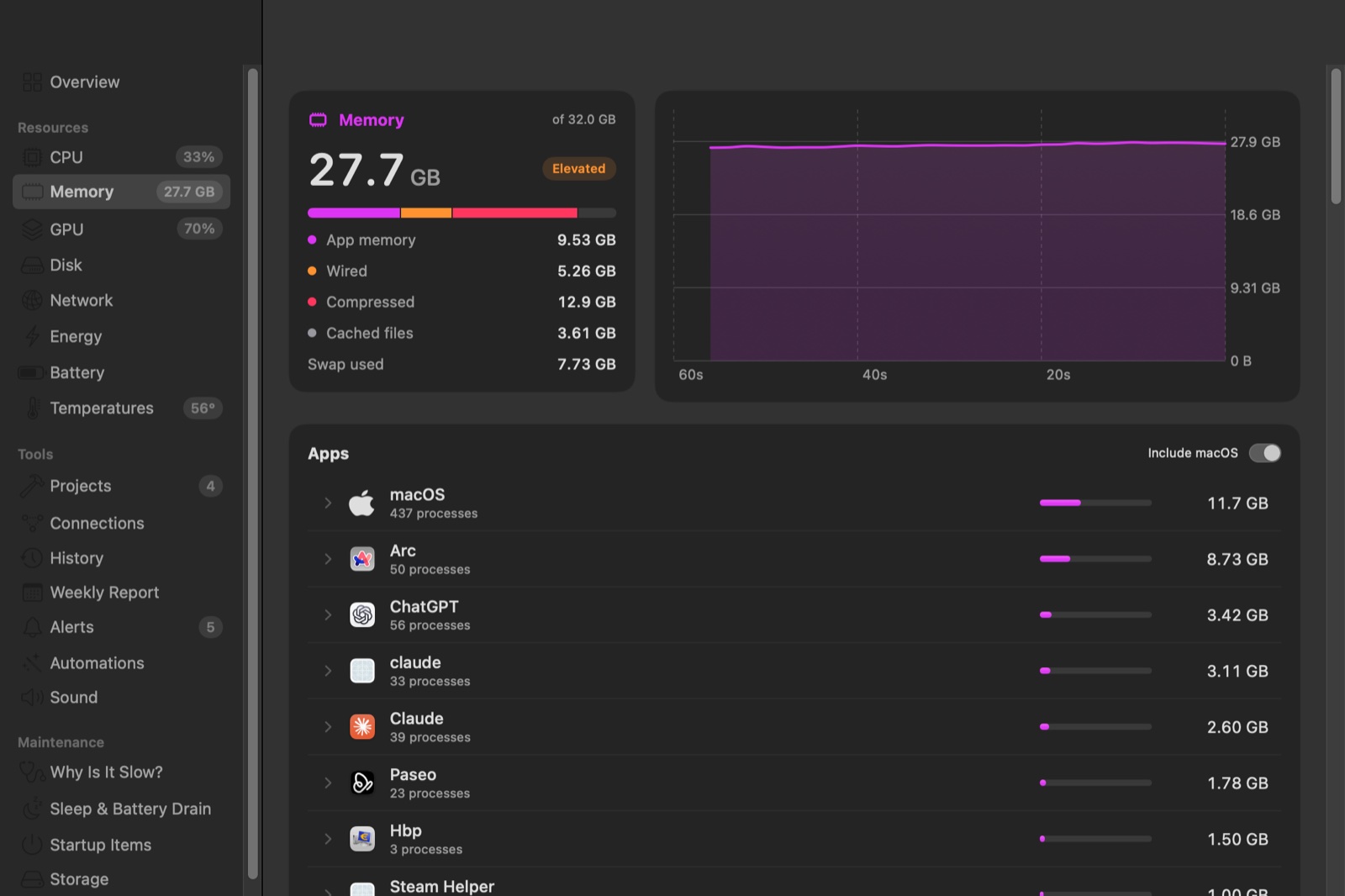
Task: Open Why Is It Slow? diagnostics
Action: point(121,772)
